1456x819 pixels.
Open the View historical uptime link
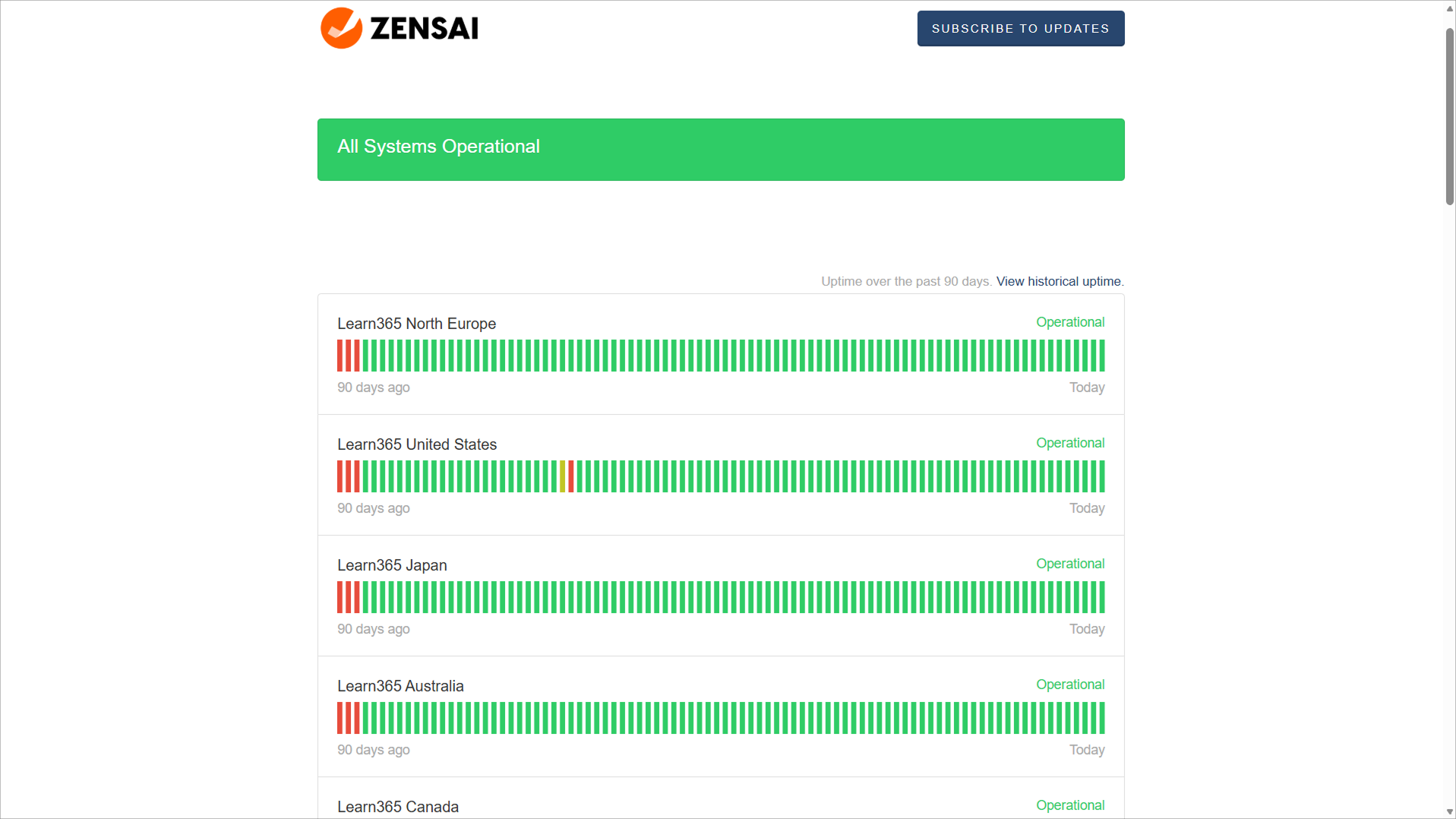click(1058, 282)
